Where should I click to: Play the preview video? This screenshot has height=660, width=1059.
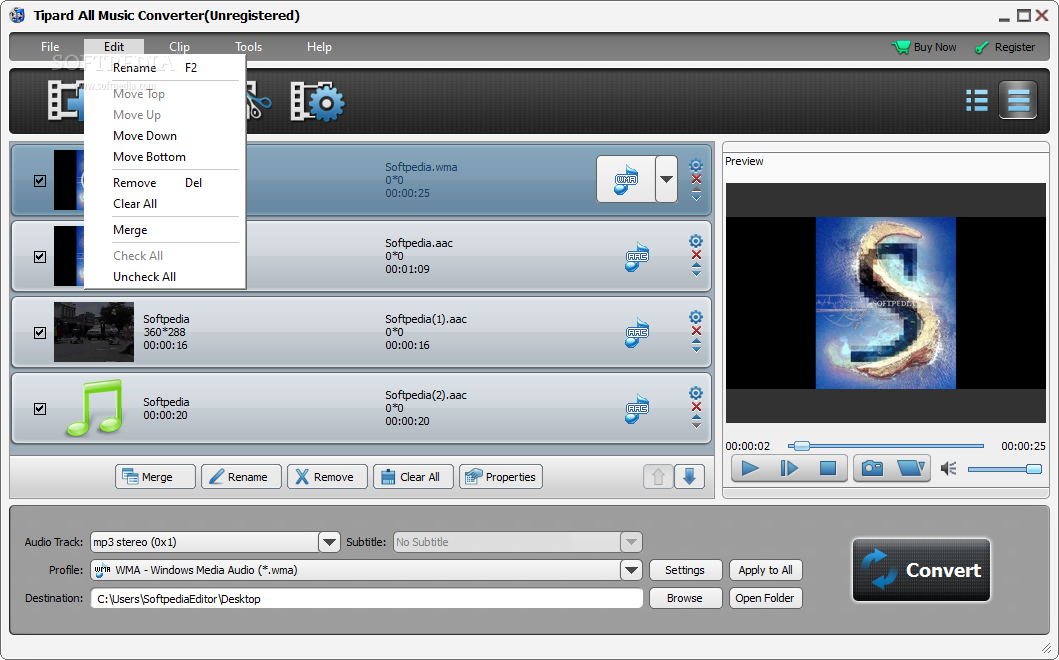[x=750, y=468]
